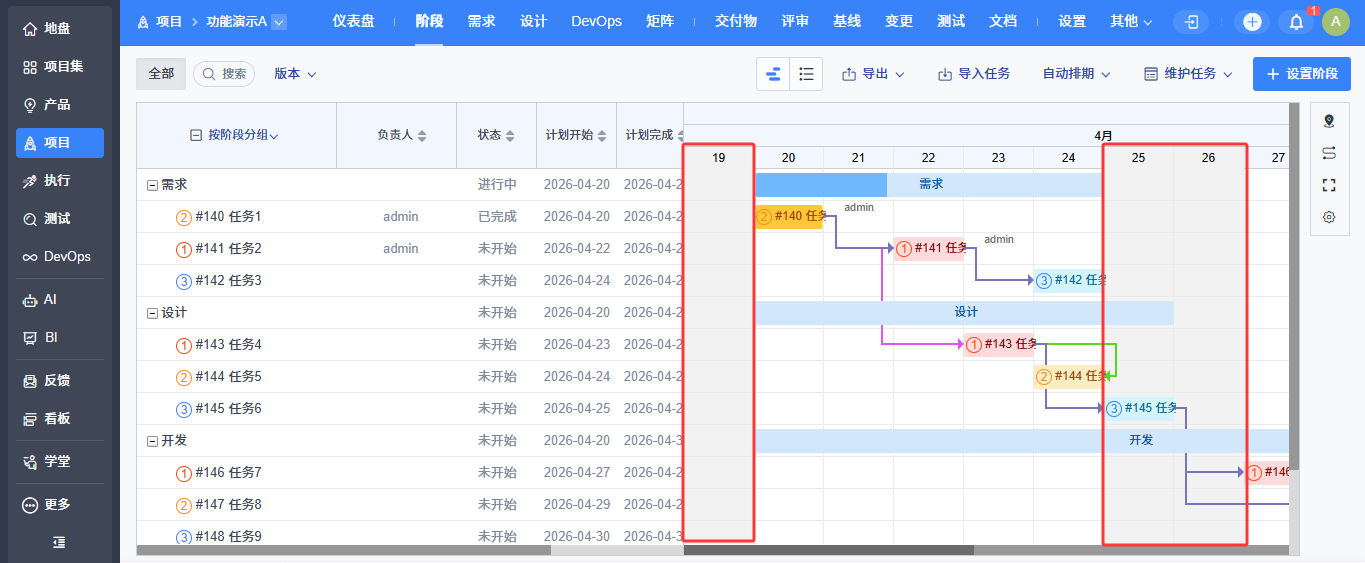Click the 需求 stage progress bar in the Gantt chart
Screen dimensions: 1365x563
pyautogui.click(x=928, y=185)
